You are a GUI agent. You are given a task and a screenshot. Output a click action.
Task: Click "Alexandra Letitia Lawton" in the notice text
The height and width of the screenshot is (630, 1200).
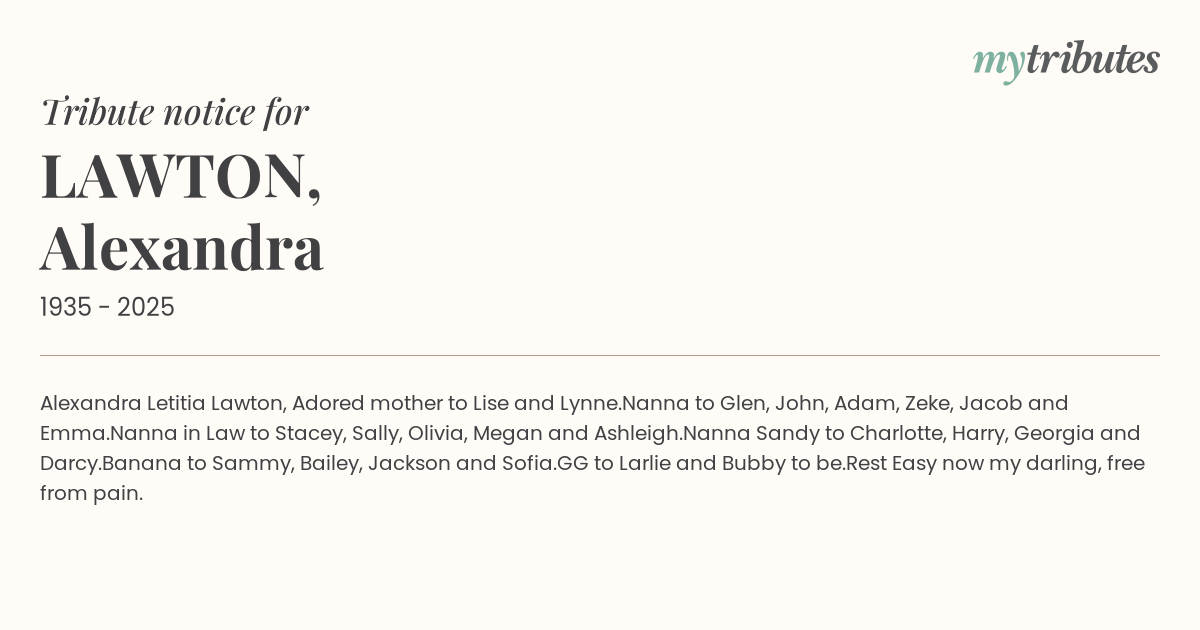coord(162,403)
